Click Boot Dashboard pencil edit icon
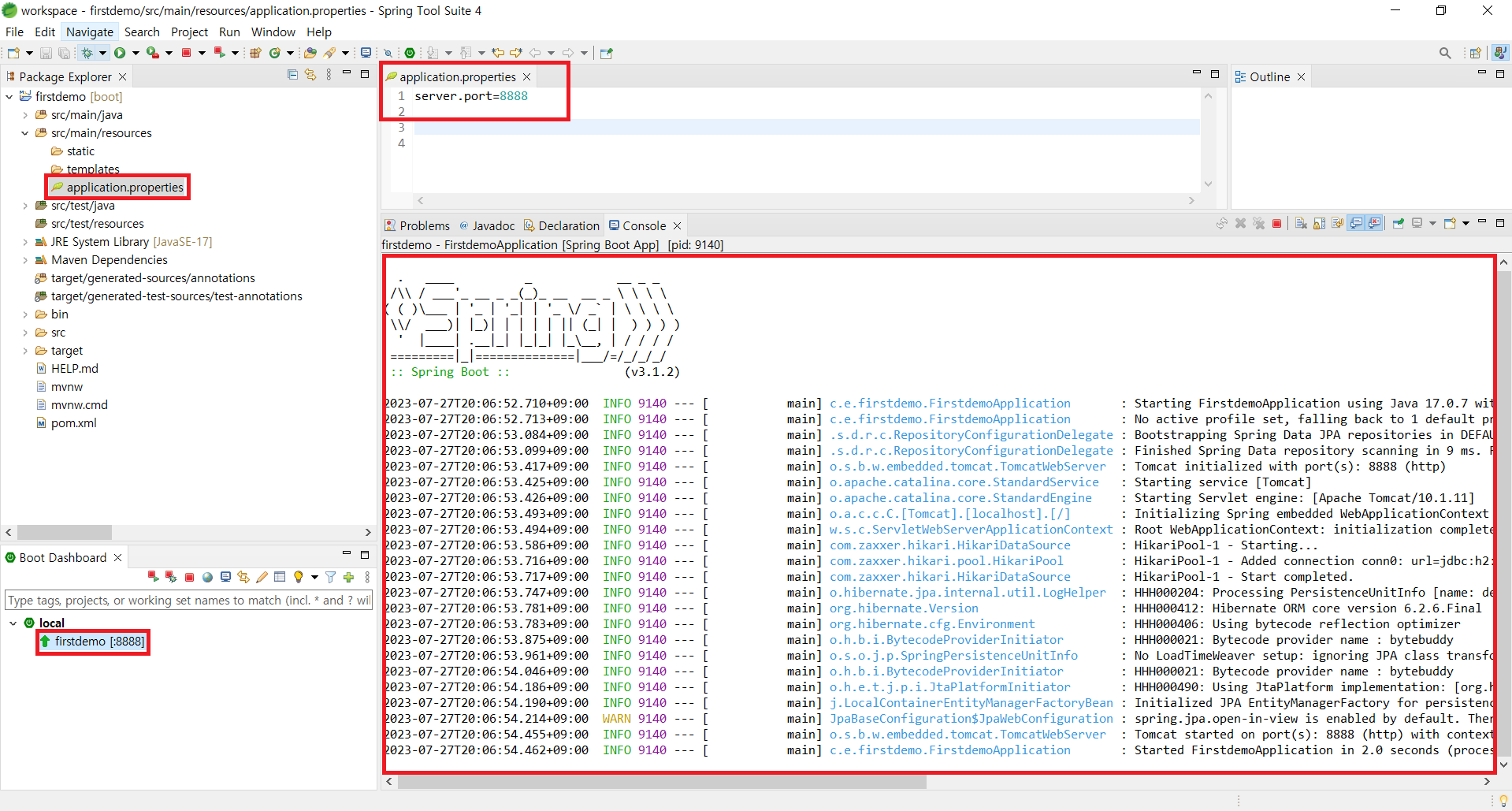The height and width of the screenshot is (811, 1512). [262, 577]
